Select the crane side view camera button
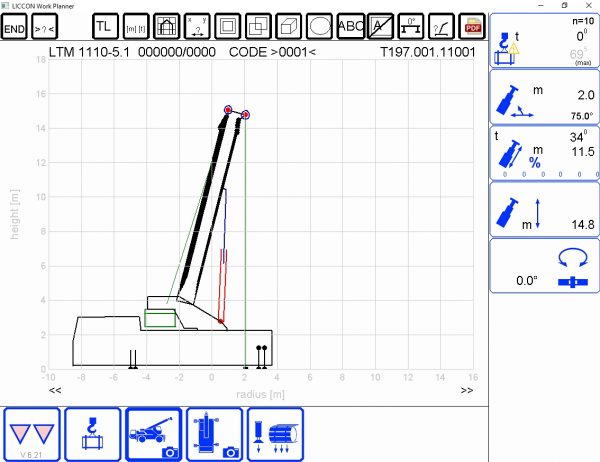 tap(153, 434)
